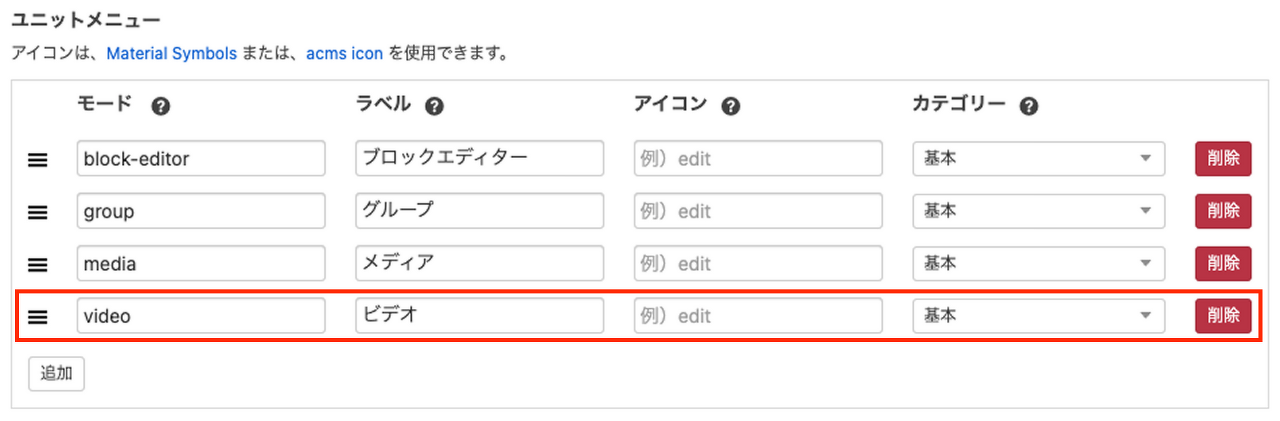Grab the drag handle of block-editor row

pyautogui.click(x=38, y=159)
